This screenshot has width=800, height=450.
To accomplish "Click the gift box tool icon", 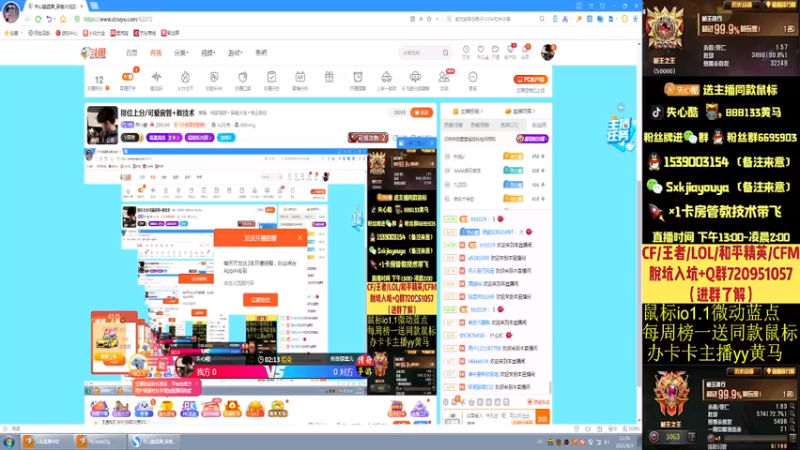I will coord(329,77).
